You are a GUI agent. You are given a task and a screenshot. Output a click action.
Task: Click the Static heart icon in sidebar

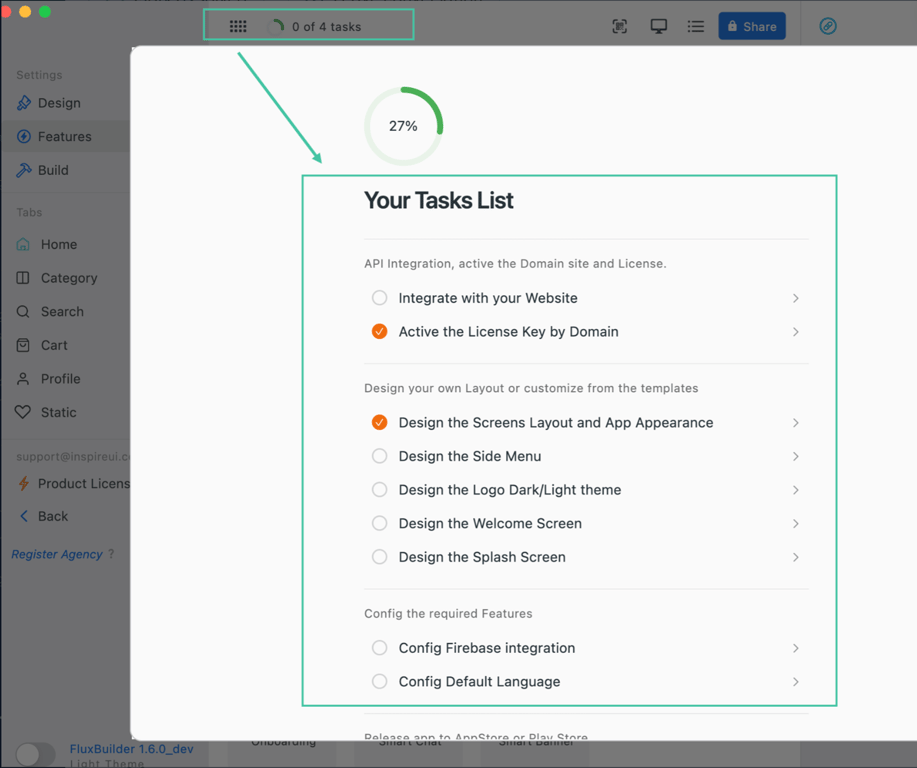(x=23, y=412)
